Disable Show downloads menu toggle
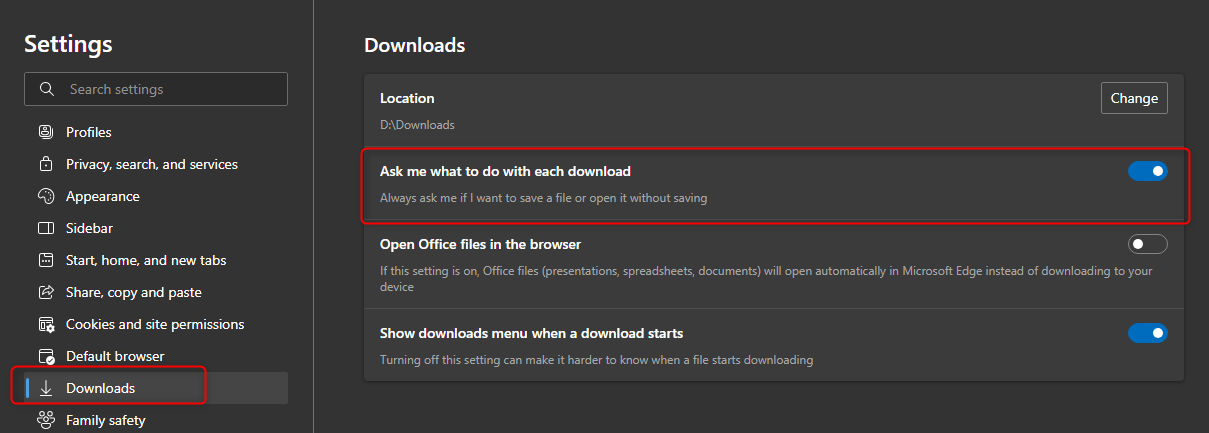This screenshot has width=1209, height=433. click(x=1147, y=333)
